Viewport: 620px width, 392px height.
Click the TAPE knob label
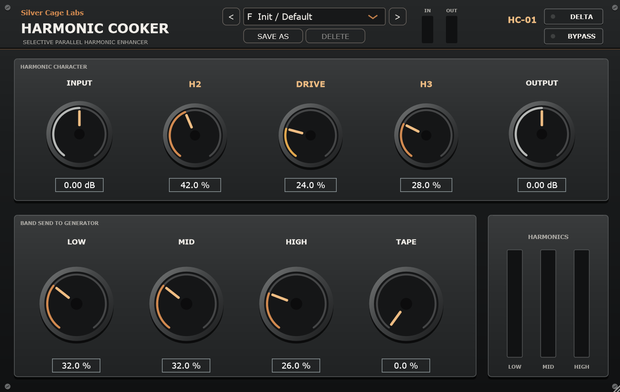coord(406,242)
